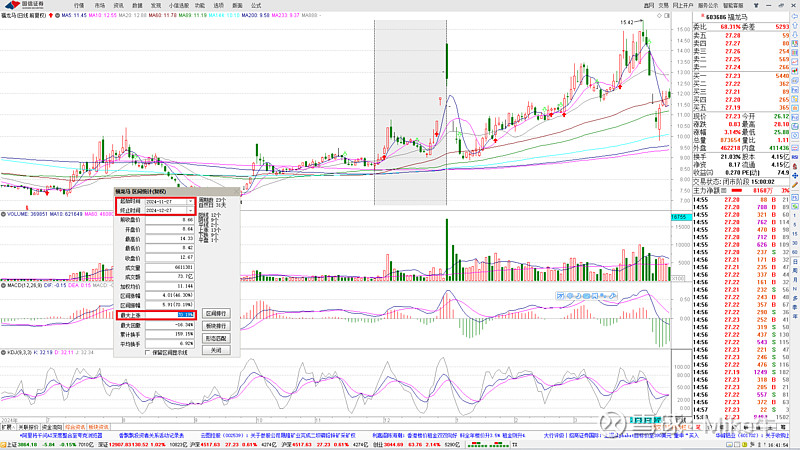Click the back arrow icon in right sidebar
The width and height of the screenshot is (800, 450).
(x=795, y=16)
